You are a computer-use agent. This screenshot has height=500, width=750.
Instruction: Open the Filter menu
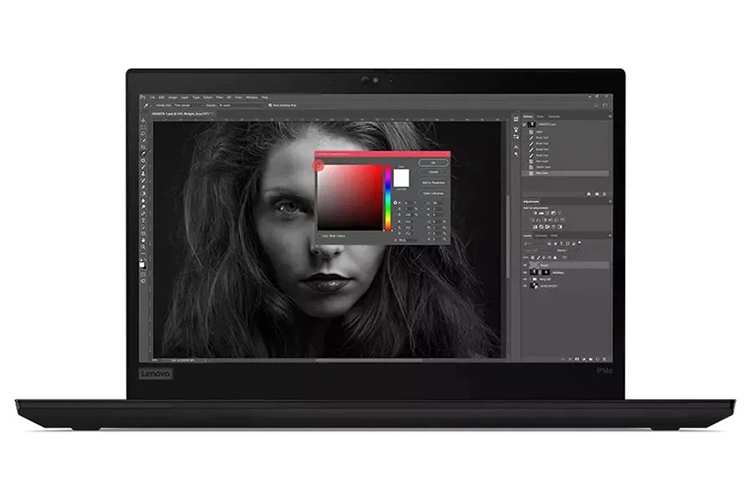coord(220,98)
